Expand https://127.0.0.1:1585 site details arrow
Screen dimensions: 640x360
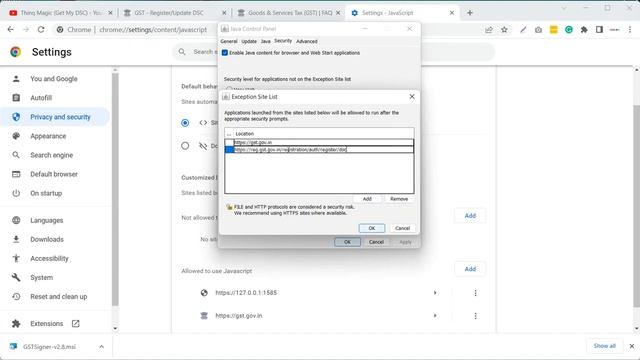(x=435, y=293)
